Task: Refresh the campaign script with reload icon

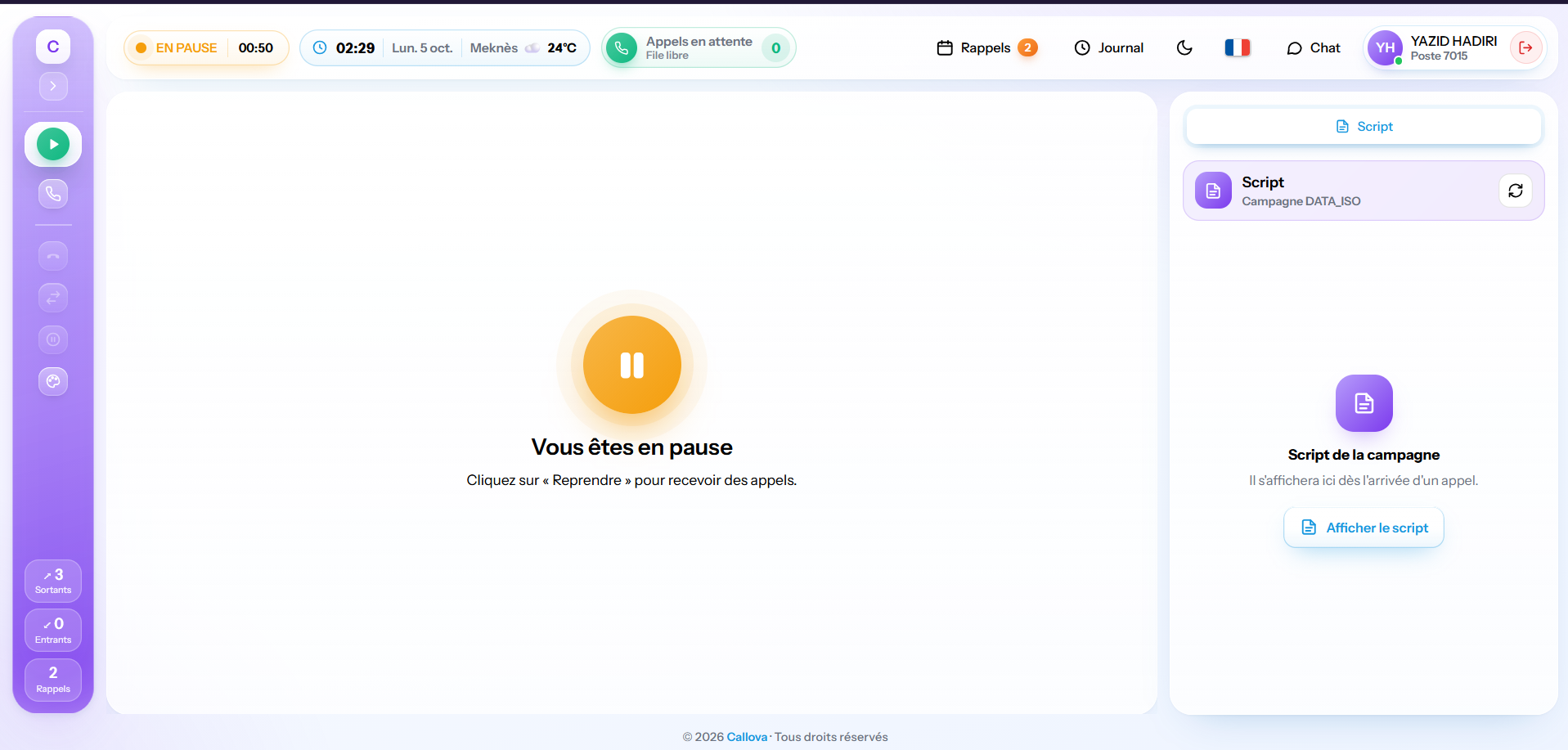Action: coord(1516,191)
